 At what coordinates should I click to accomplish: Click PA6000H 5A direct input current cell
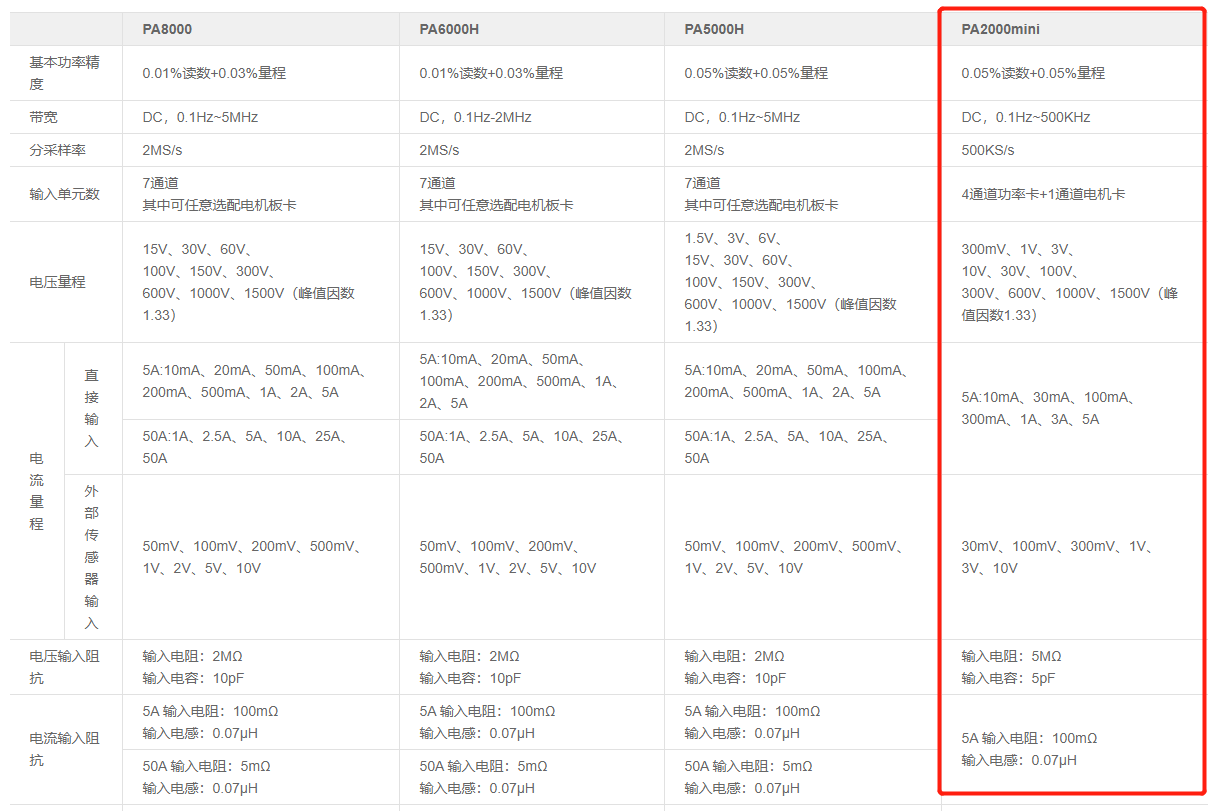(x=519, y=381)
